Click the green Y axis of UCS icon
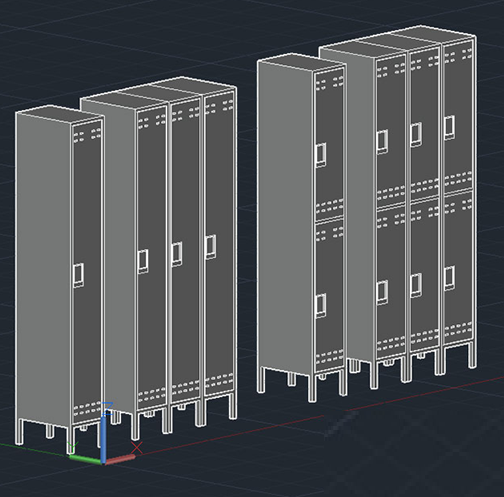This screenshot has width=504, height=497. [85, 459]
